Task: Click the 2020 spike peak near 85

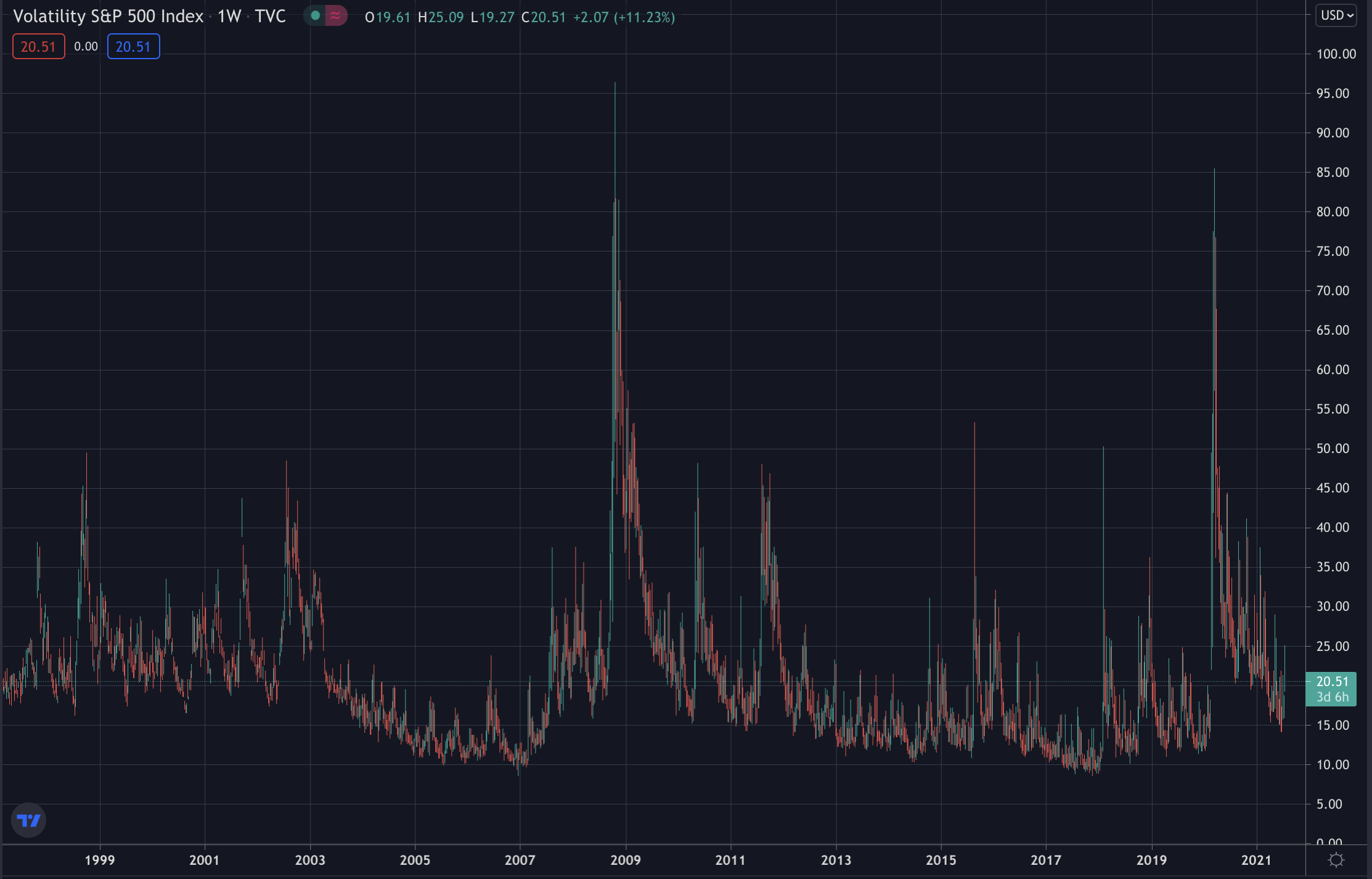Action: 1214,170
